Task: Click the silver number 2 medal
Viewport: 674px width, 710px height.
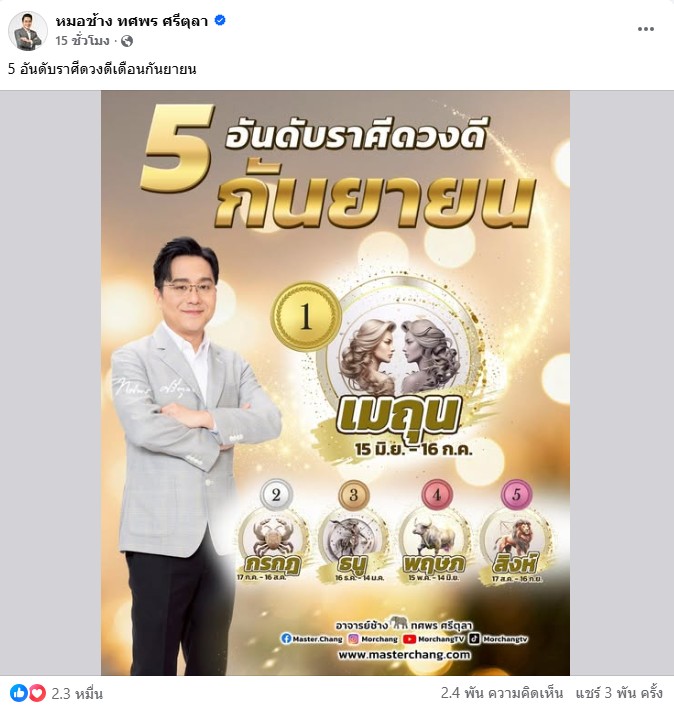Action: click(276, 495)
